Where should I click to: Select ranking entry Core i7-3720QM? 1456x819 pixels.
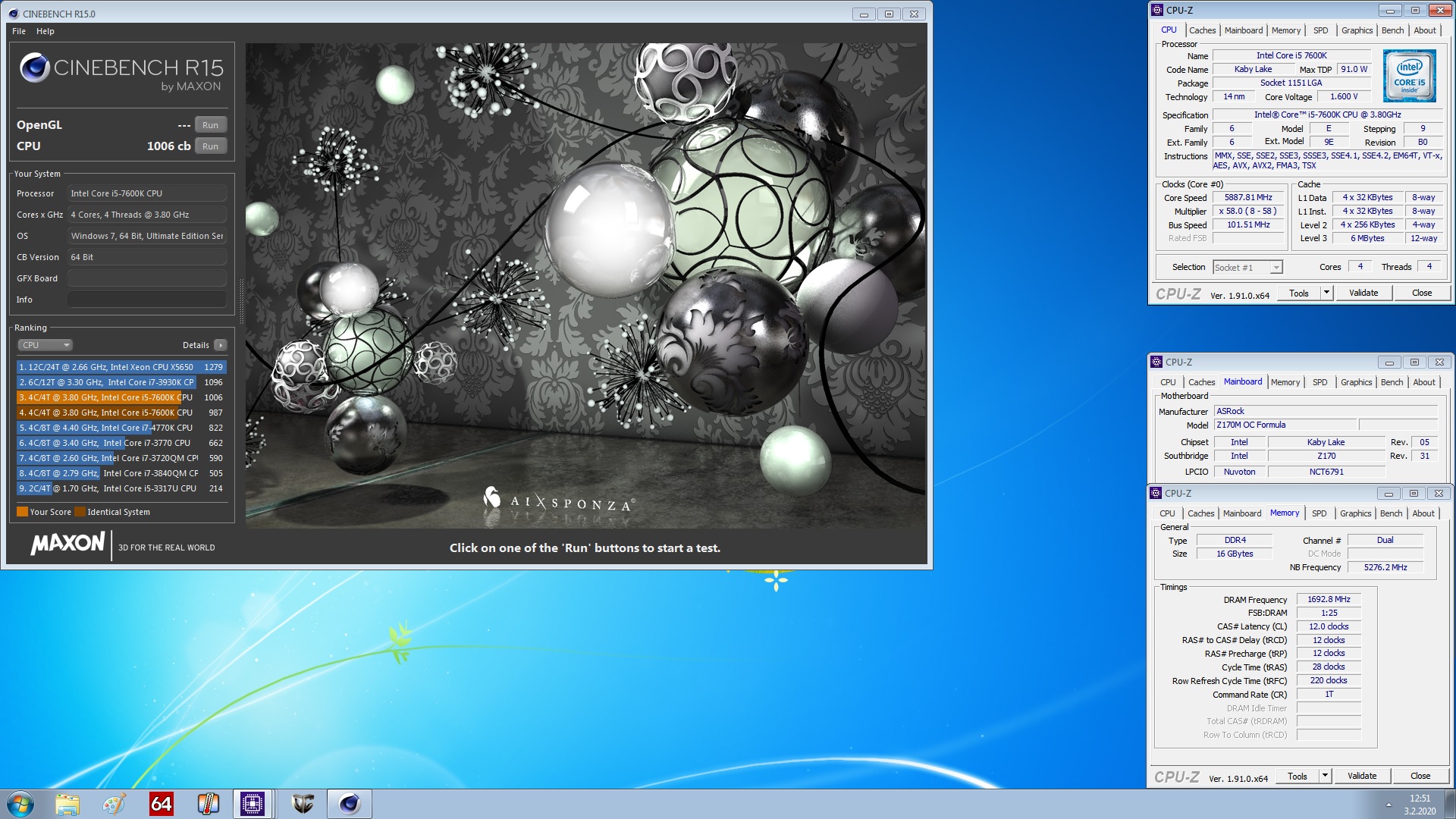coord(121,458)
